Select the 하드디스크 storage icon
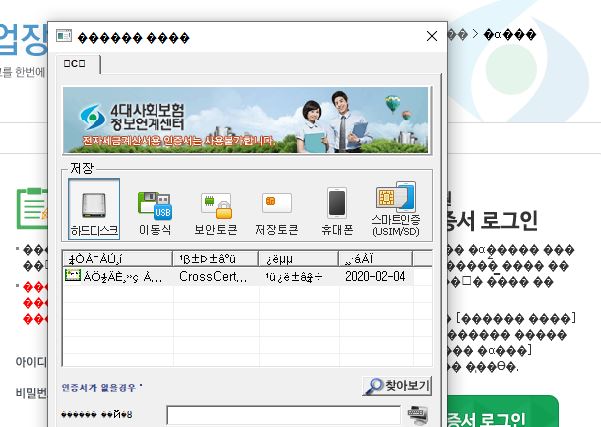601x427 pixels. point(94,209)
